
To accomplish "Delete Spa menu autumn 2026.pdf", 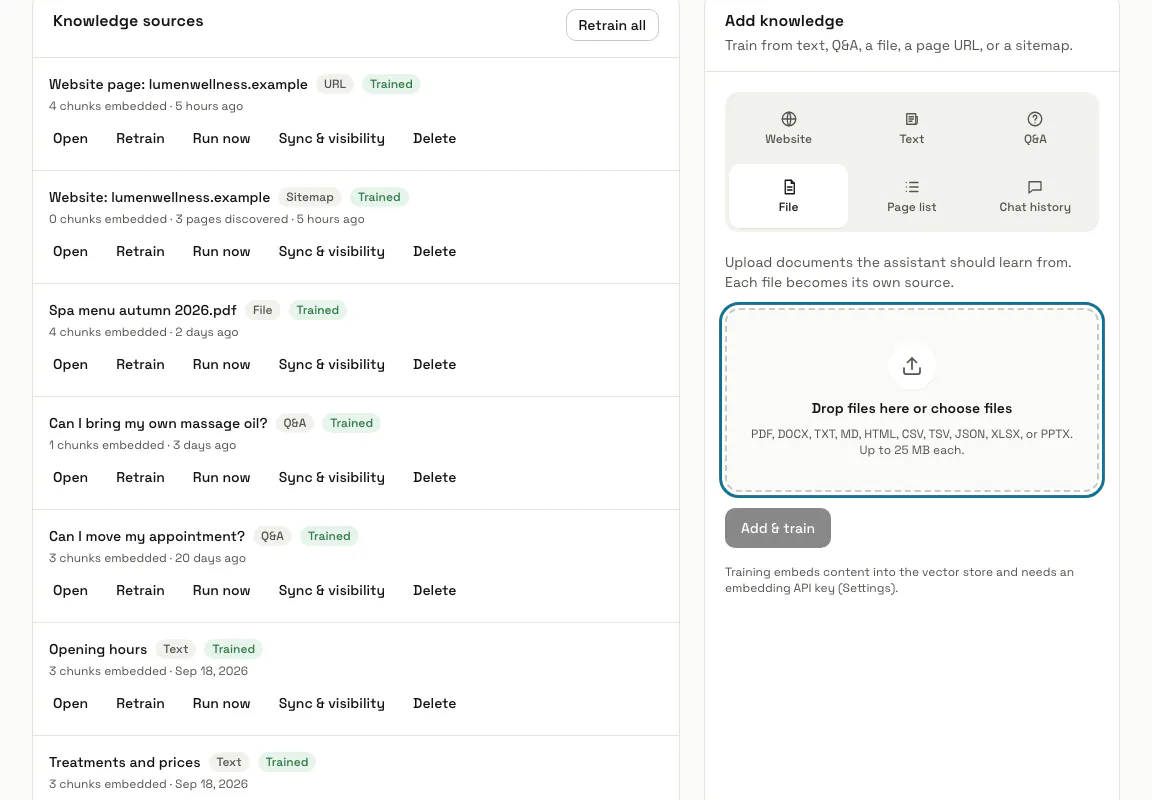I will pos(434,364).
